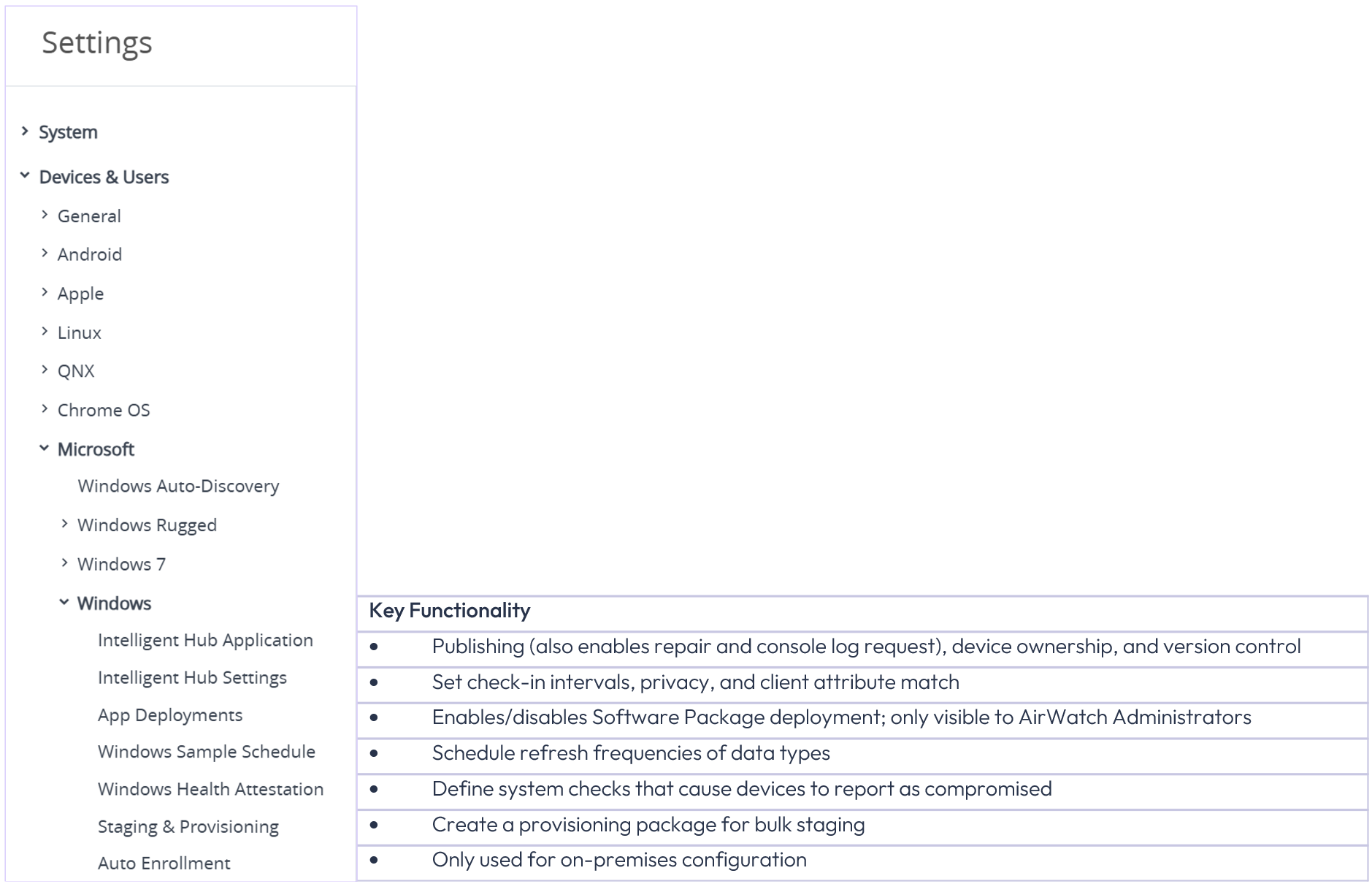The image size is (1372, 884).
Task: Open Windows Auto-Discovery settings
Action: (177, 487)
